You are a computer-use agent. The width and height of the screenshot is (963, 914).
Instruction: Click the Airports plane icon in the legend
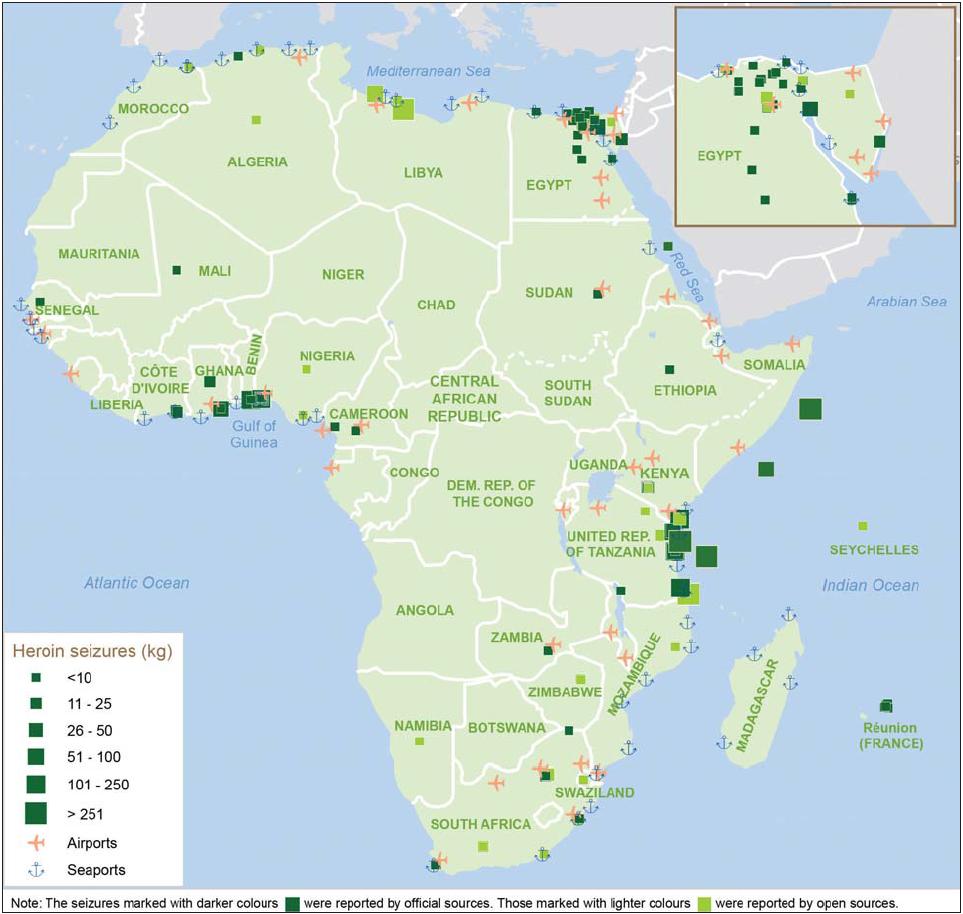[36, 842]
